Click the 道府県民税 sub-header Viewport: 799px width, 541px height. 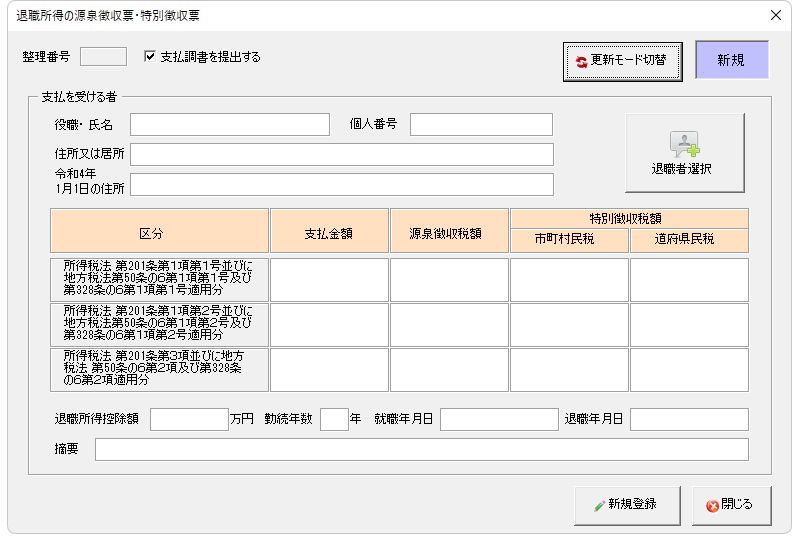click(x=689, y=240)
